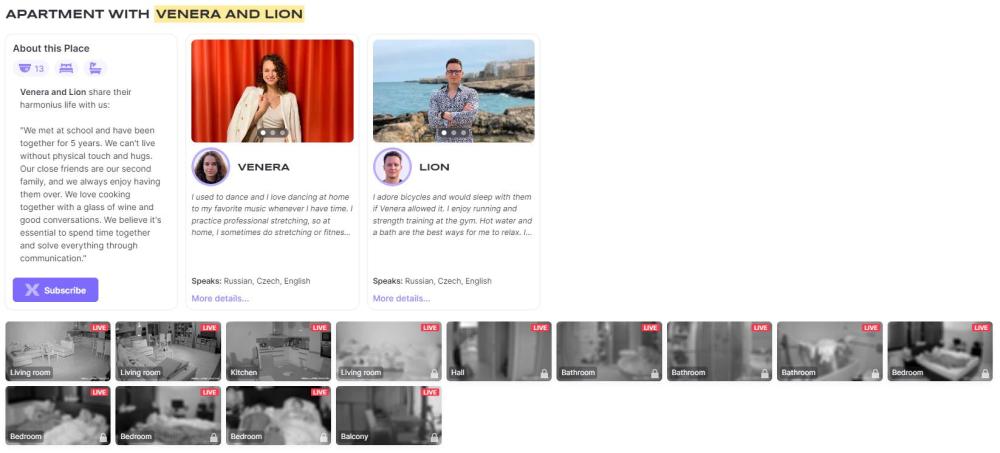Click the VENERA name heading

click(263, 167)
